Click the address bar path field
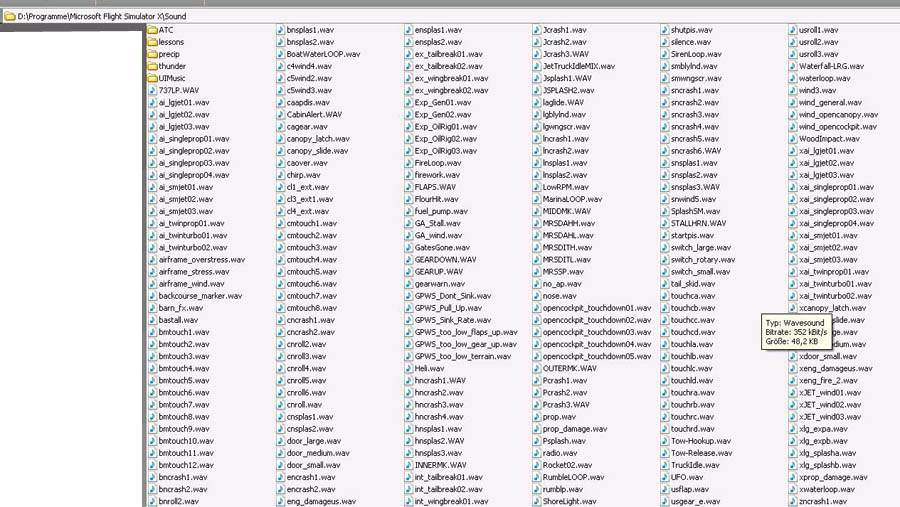This screenshot has height=507, width=900. tap(450, 16)
